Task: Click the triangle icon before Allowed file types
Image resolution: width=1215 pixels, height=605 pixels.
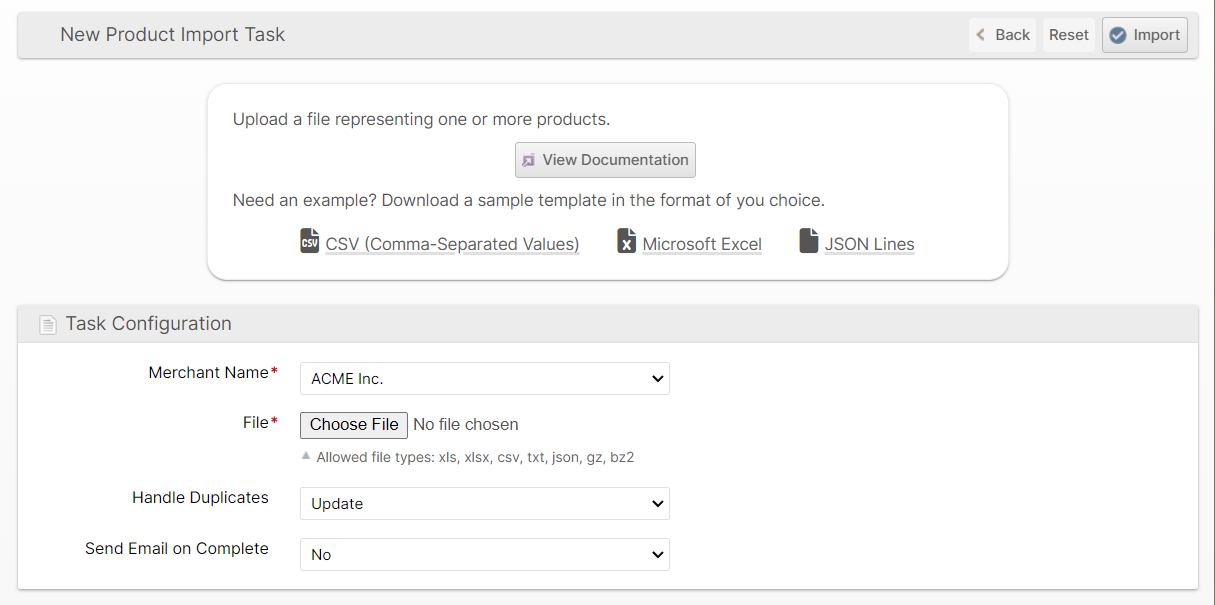Action: (x=306, y=456)
